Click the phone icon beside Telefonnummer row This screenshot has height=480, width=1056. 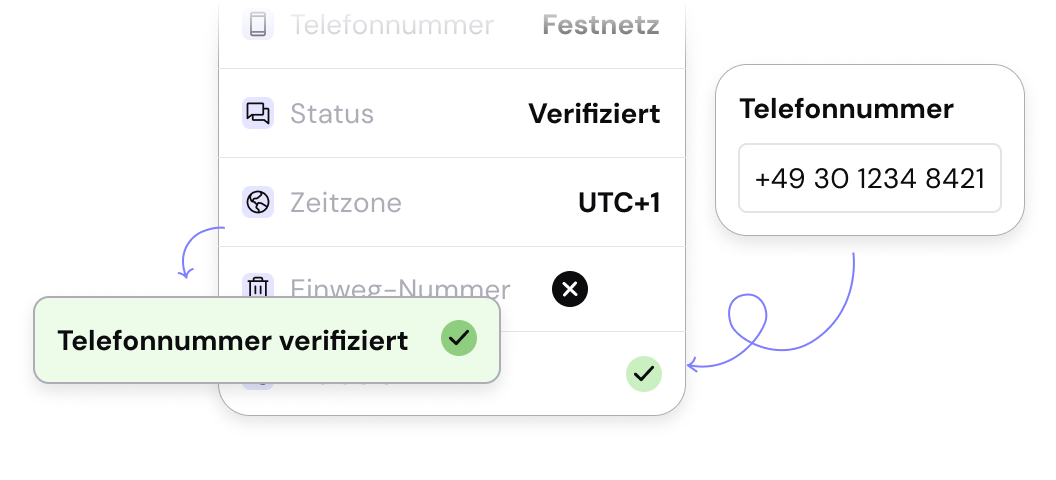tap(258, 25)
